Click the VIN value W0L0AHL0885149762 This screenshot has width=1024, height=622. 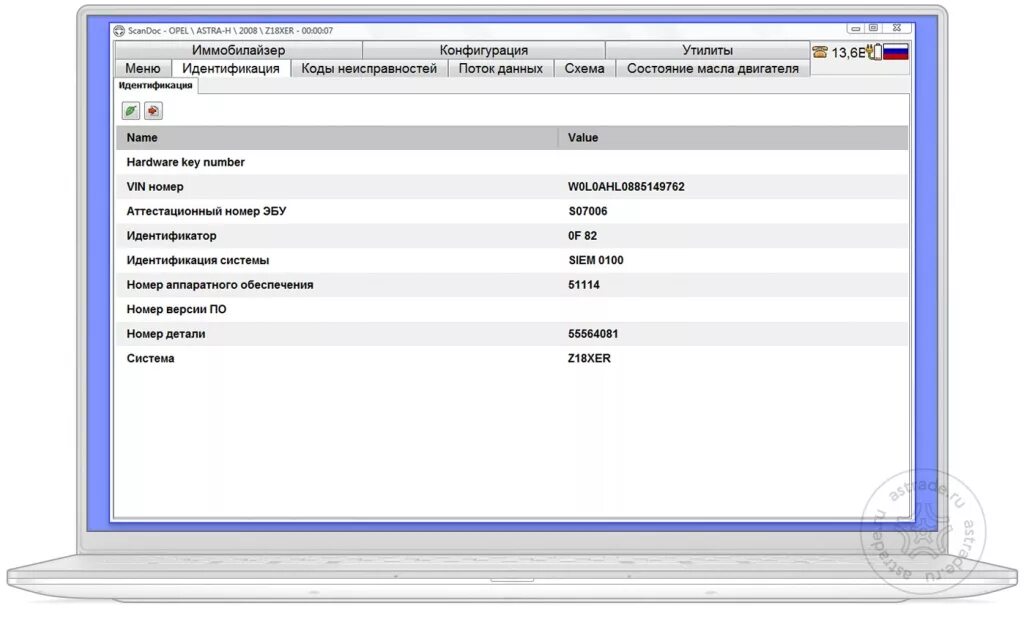pos(626,187)
